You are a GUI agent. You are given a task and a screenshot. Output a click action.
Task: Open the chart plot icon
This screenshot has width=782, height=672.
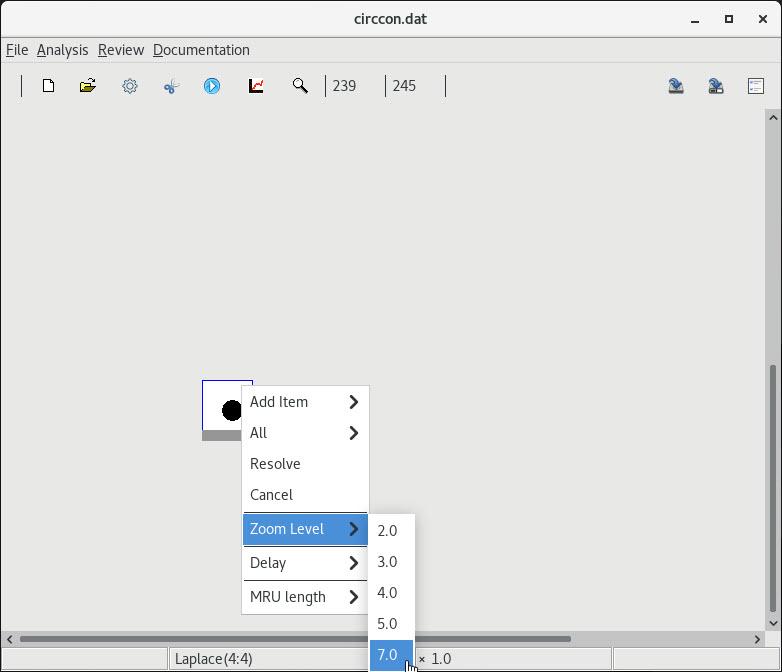pos(256,86)
